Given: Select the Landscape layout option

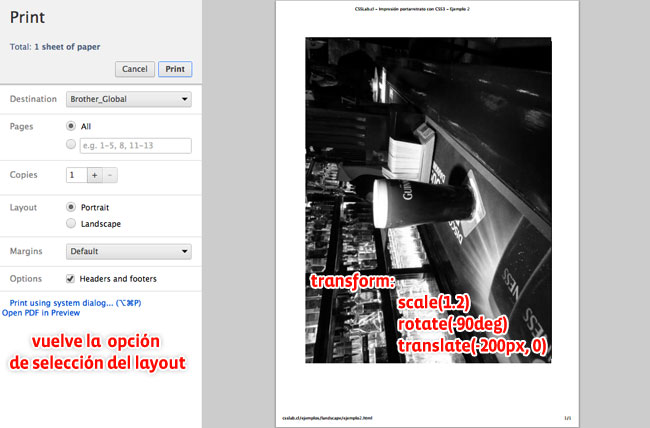Looking at the screenshot, I should tap(71, 223).
